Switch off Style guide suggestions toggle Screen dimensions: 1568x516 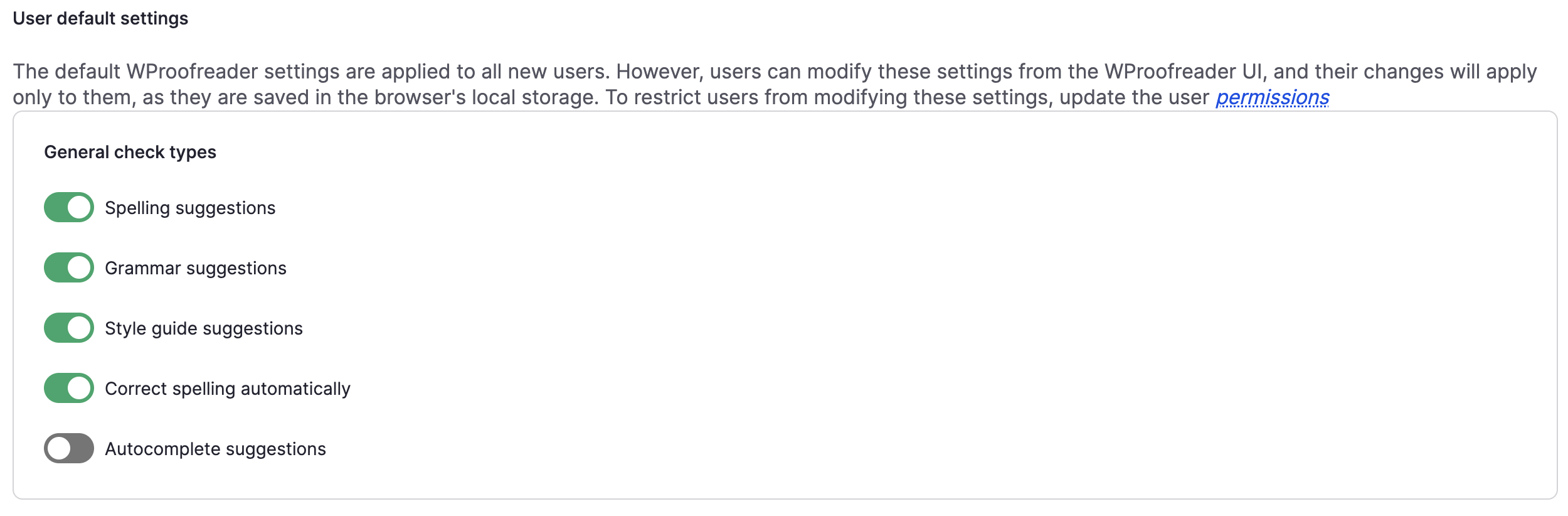pyautogui.click(x=69, y=328)
